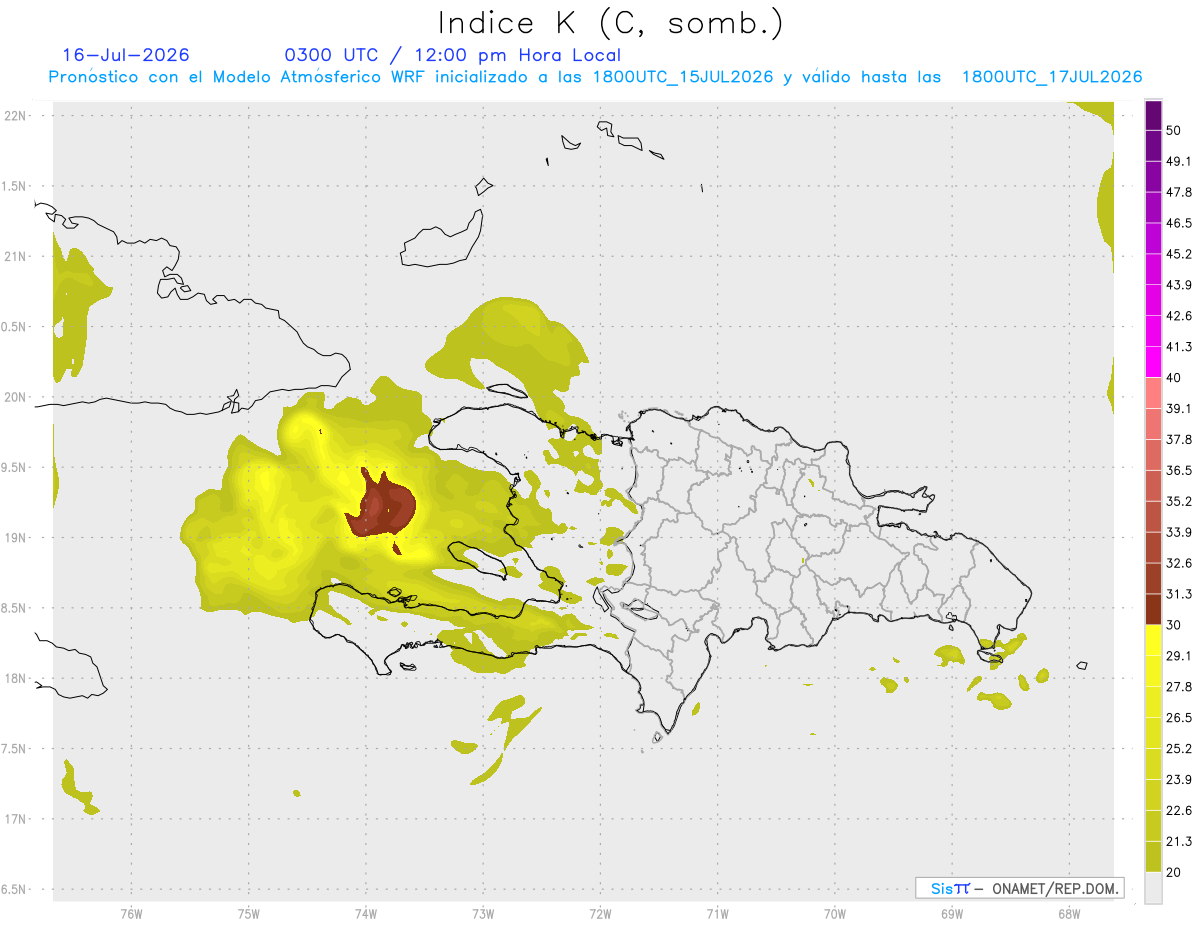
Task: Click the dark brown K-index maximum on the map
Action: [x=382, y=508]
